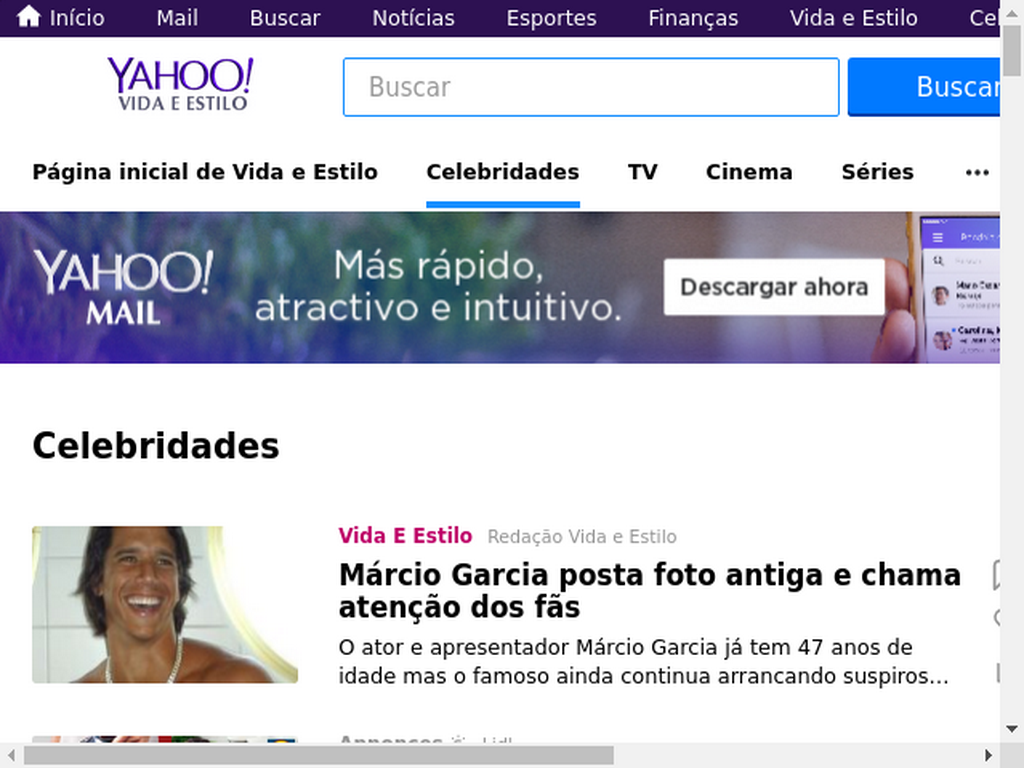Open Página inicial de Vida e Estilo tab
This screenshot has width=1024, height=768.
click(x=205, y=172)
